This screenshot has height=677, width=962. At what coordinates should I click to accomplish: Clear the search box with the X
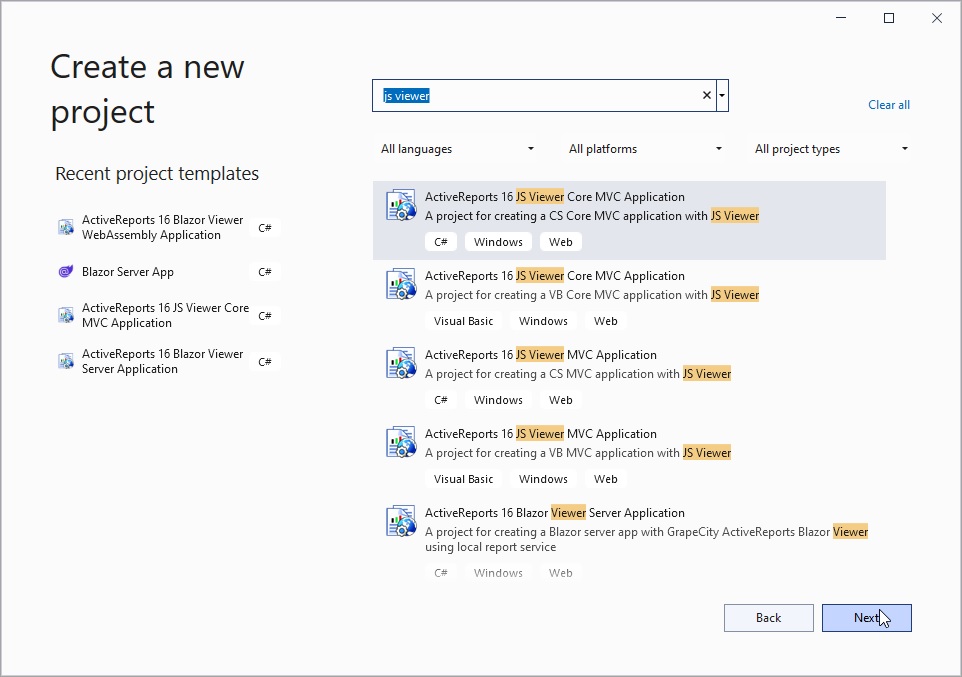(x=707, y=95)
